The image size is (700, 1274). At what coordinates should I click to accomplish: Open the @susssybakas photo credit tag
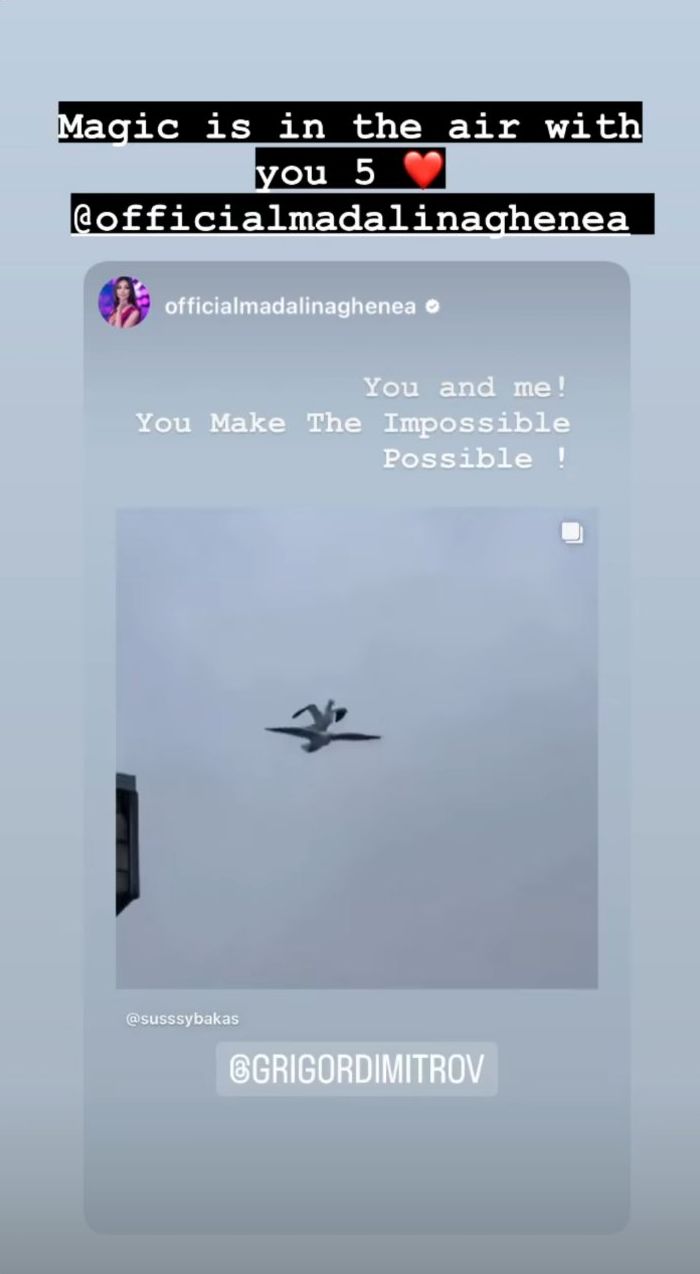click(183, 1019)
